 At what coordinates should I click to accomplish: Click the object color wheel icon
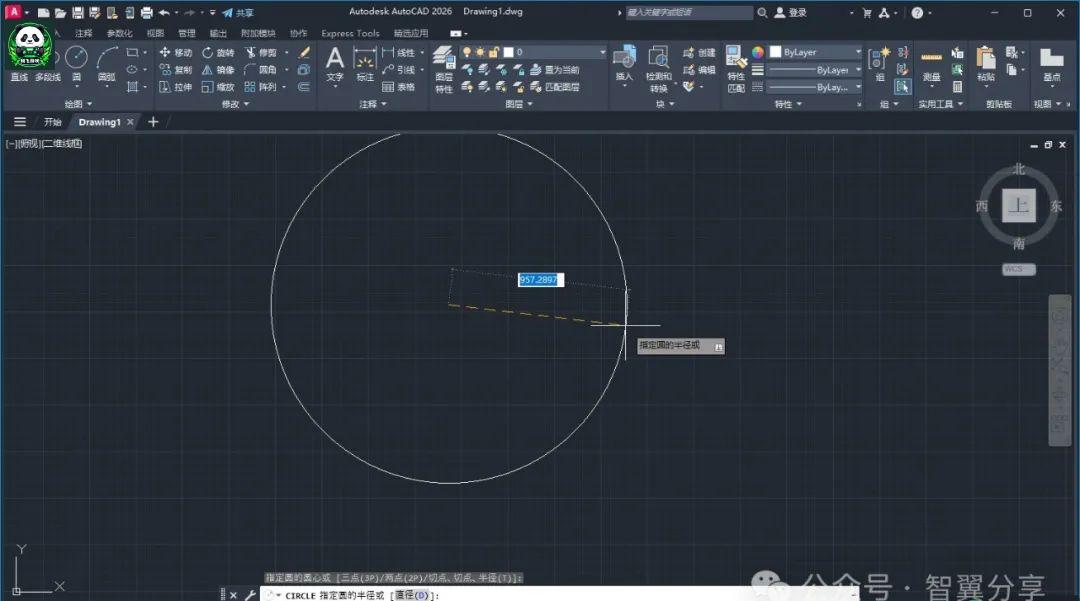pos(758,52)
